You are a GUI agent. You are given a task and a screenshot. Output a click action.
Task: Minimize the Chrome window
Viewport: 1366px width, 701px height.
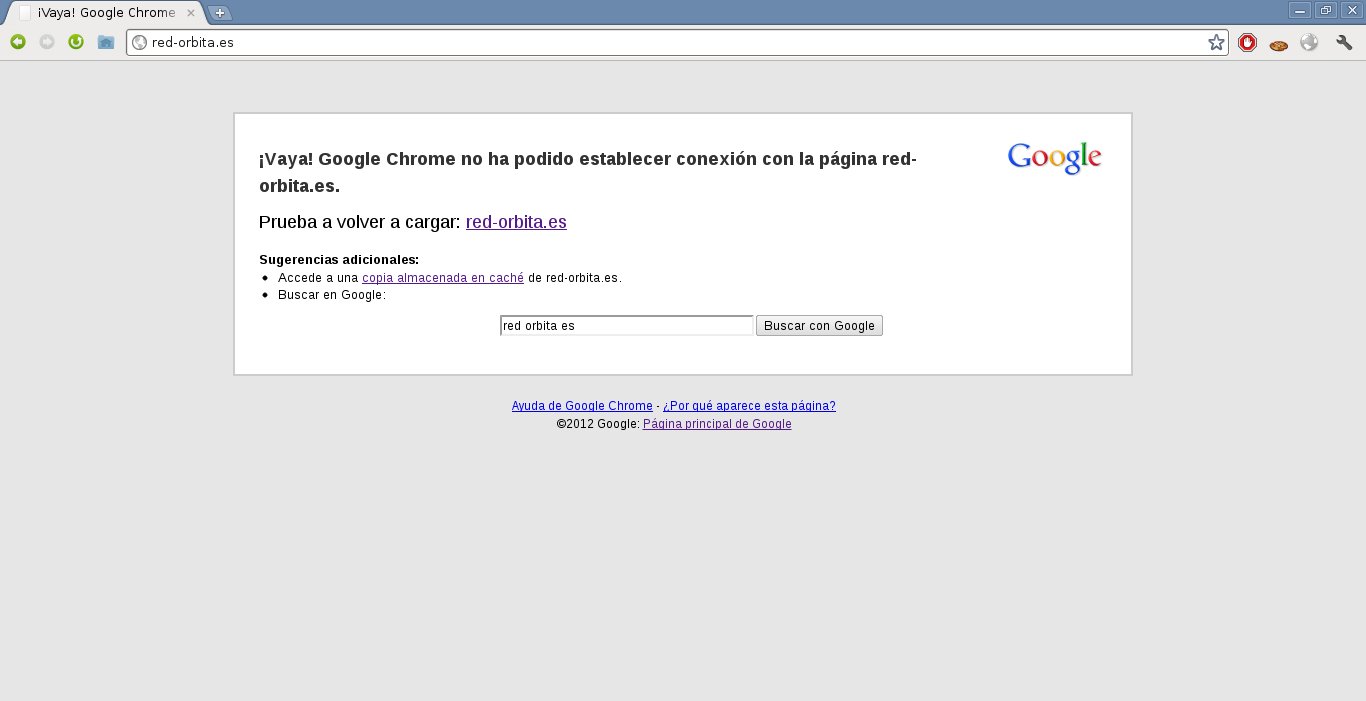tap(1300, 10)
